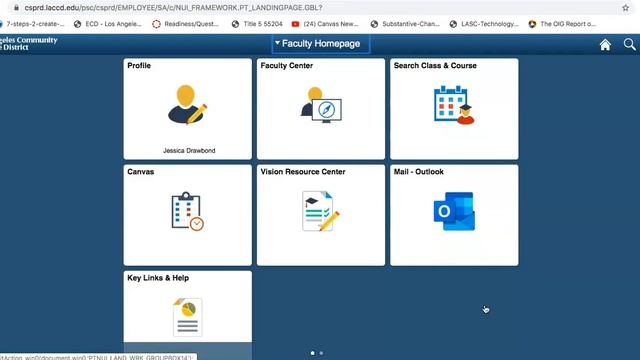Click the Community College District logo
The height and width of the screenshot is (360, 640).
coord(29,44)
